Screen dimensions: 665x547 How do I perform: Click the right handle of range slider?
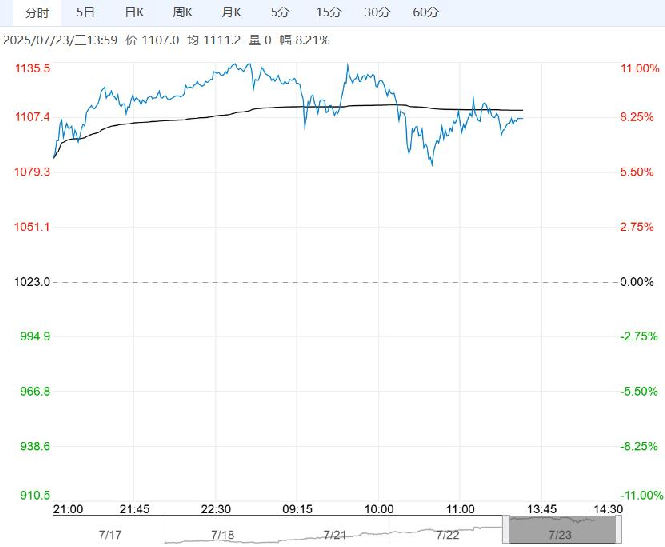pyautogui.click(x=619, y=529)
